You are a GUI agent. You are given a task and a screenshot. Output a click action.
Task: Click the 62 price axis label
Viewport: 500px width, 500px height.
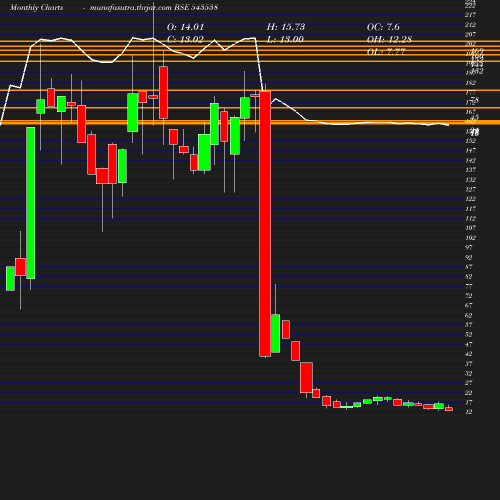point(469,315)
